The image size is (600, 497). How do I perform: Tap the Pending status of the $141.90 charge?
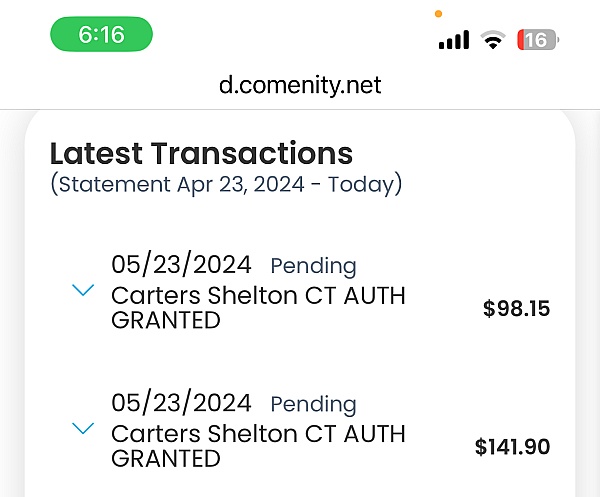pos(313,404)
